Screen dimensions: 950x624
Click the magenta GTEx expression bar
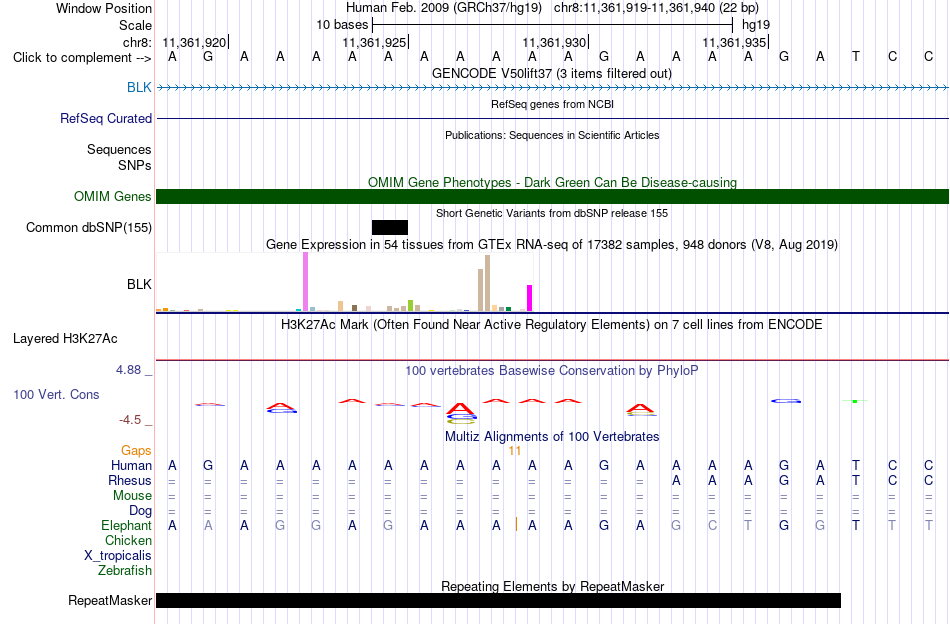530,298
